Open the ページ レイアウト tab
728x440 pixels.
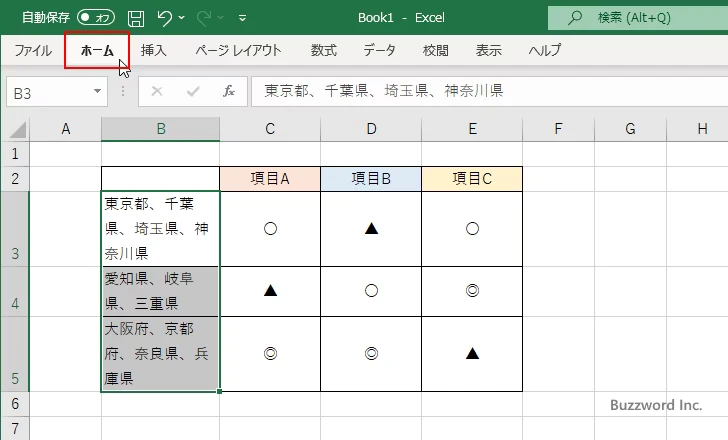point(238,50)
